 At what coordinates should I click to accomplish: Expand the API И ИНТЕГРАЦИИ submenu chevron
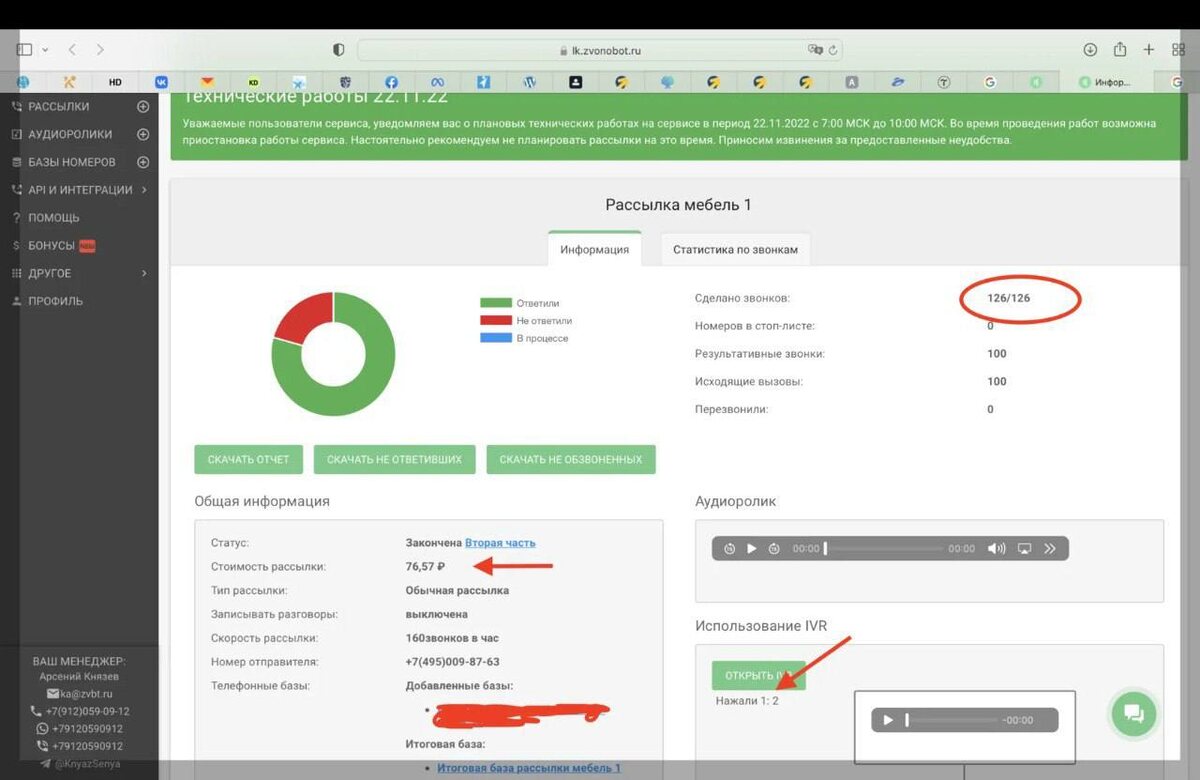click(145, 189)
